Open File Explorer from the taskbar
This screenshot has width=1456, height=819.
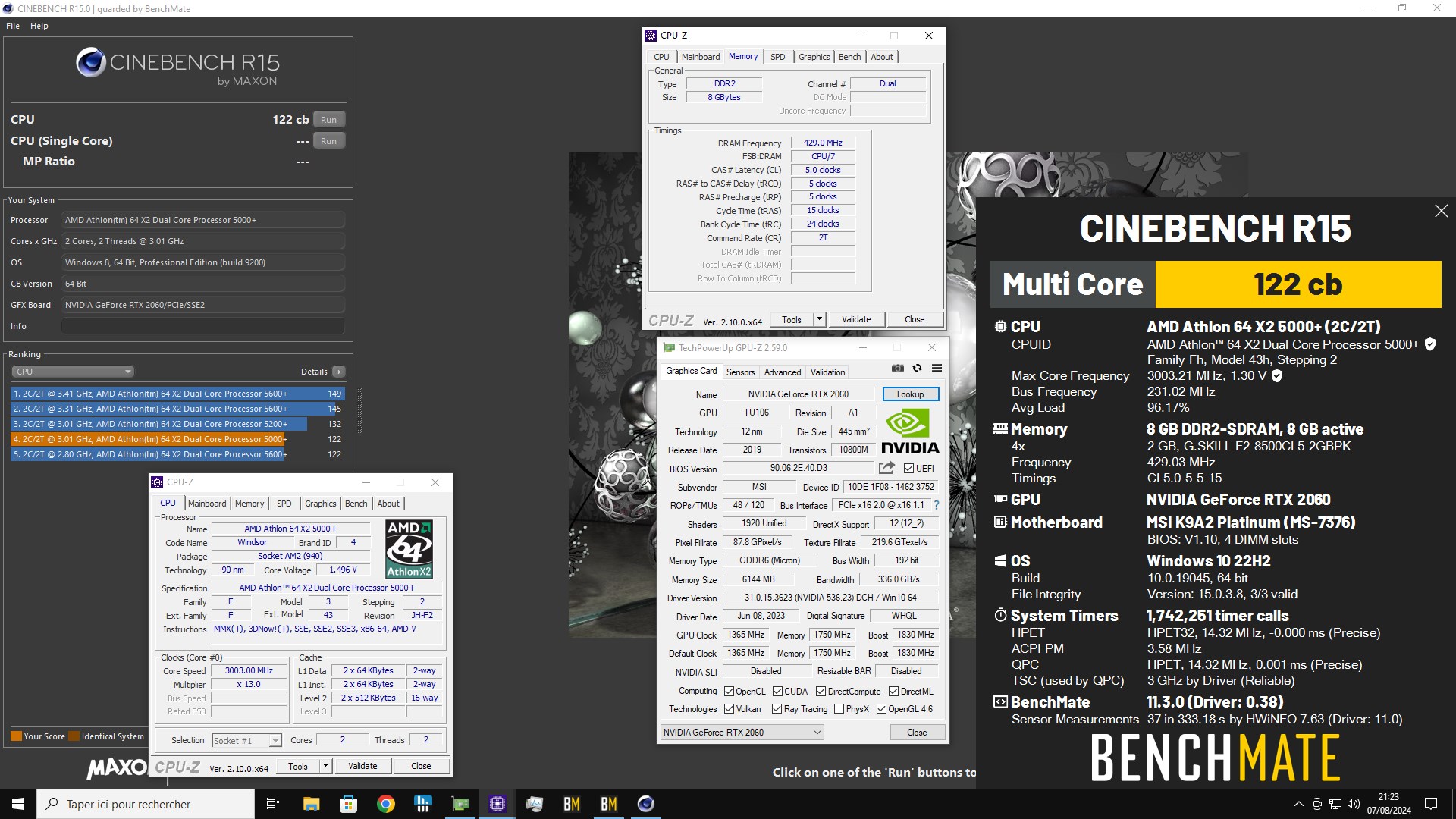coord(311,804)
